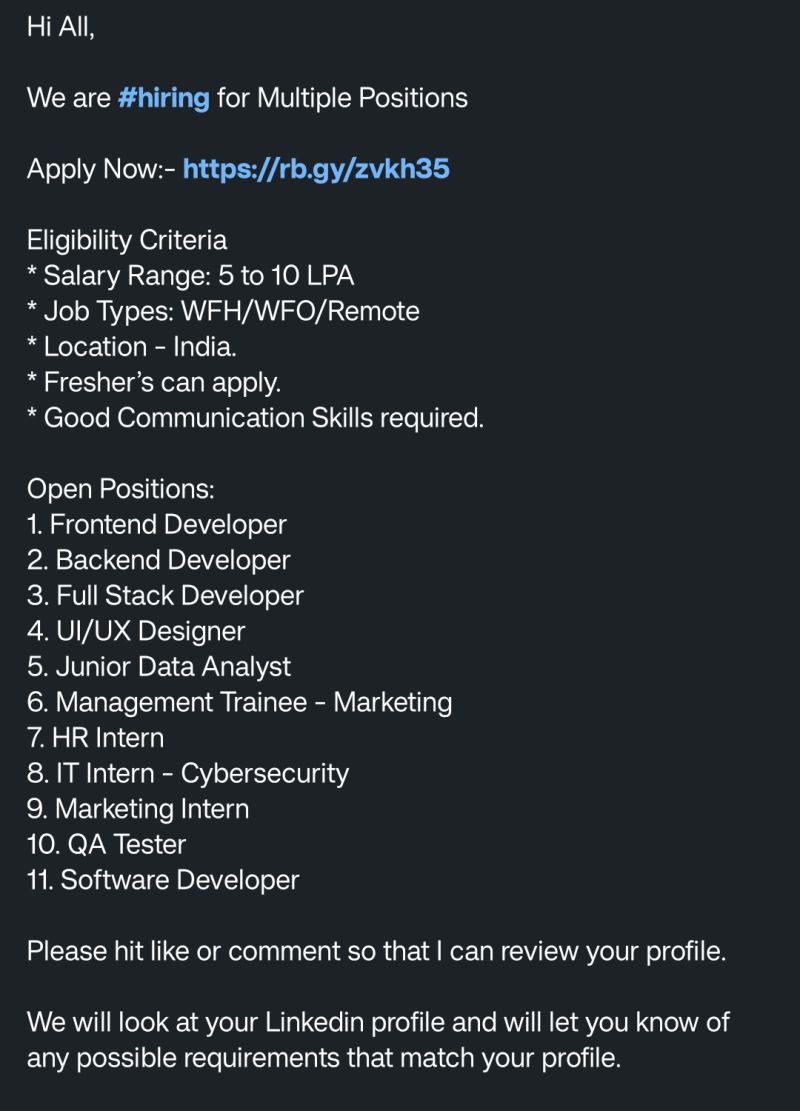Viewport: 800px width, 1111px height.
Task: Click the 'Location - India.' line
Action: point(132,346)
